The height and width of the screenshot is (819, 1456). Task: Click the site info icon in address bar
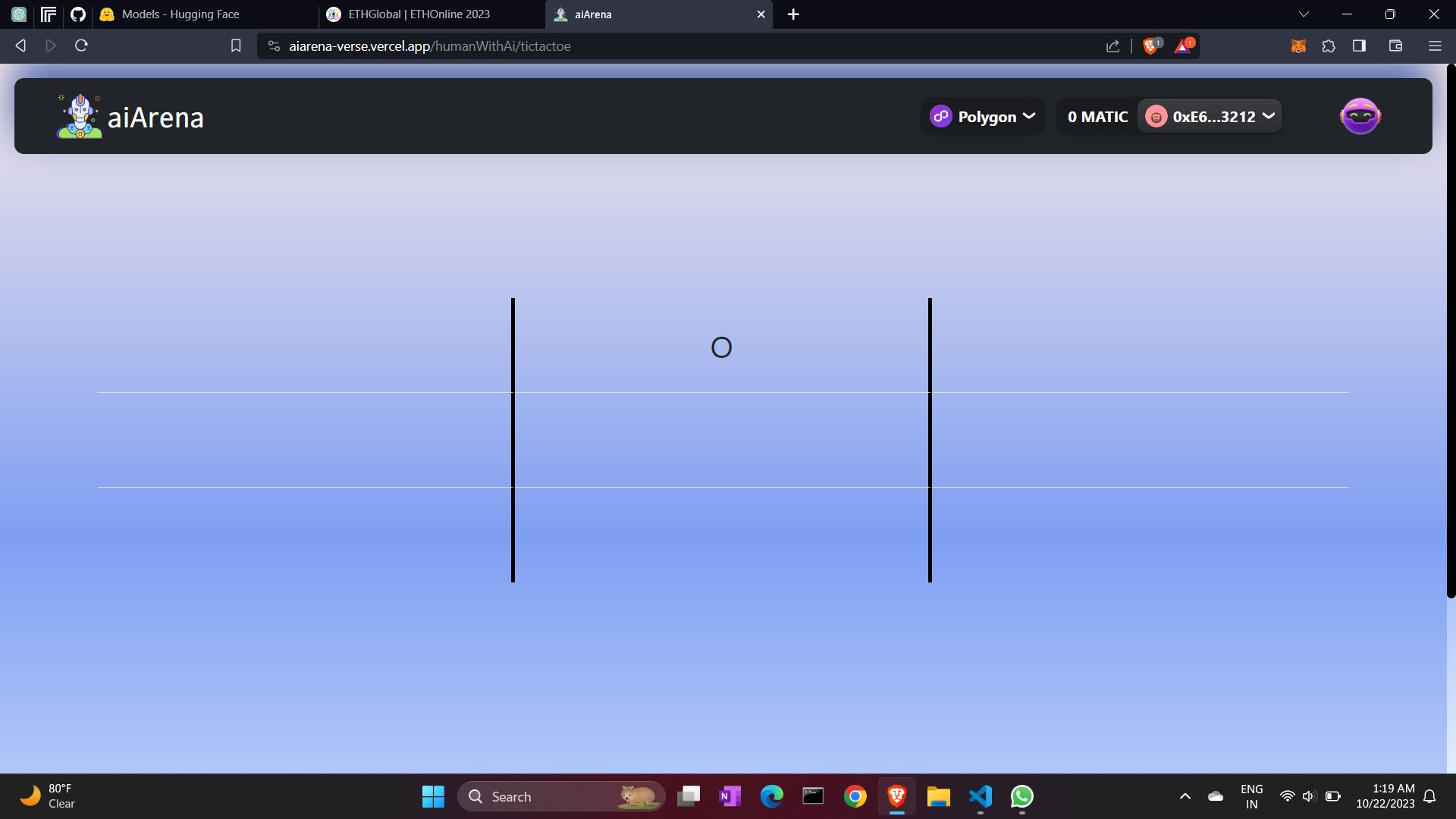click(274, 46)
